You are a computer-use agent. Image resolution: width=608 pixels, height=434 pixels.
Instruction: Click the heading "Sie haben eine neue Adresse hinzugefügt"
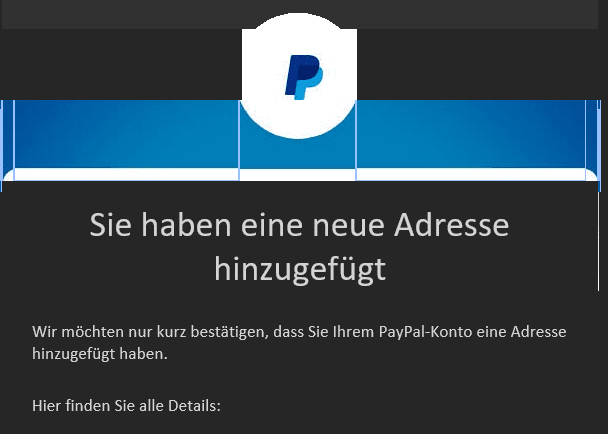(299, 247)
